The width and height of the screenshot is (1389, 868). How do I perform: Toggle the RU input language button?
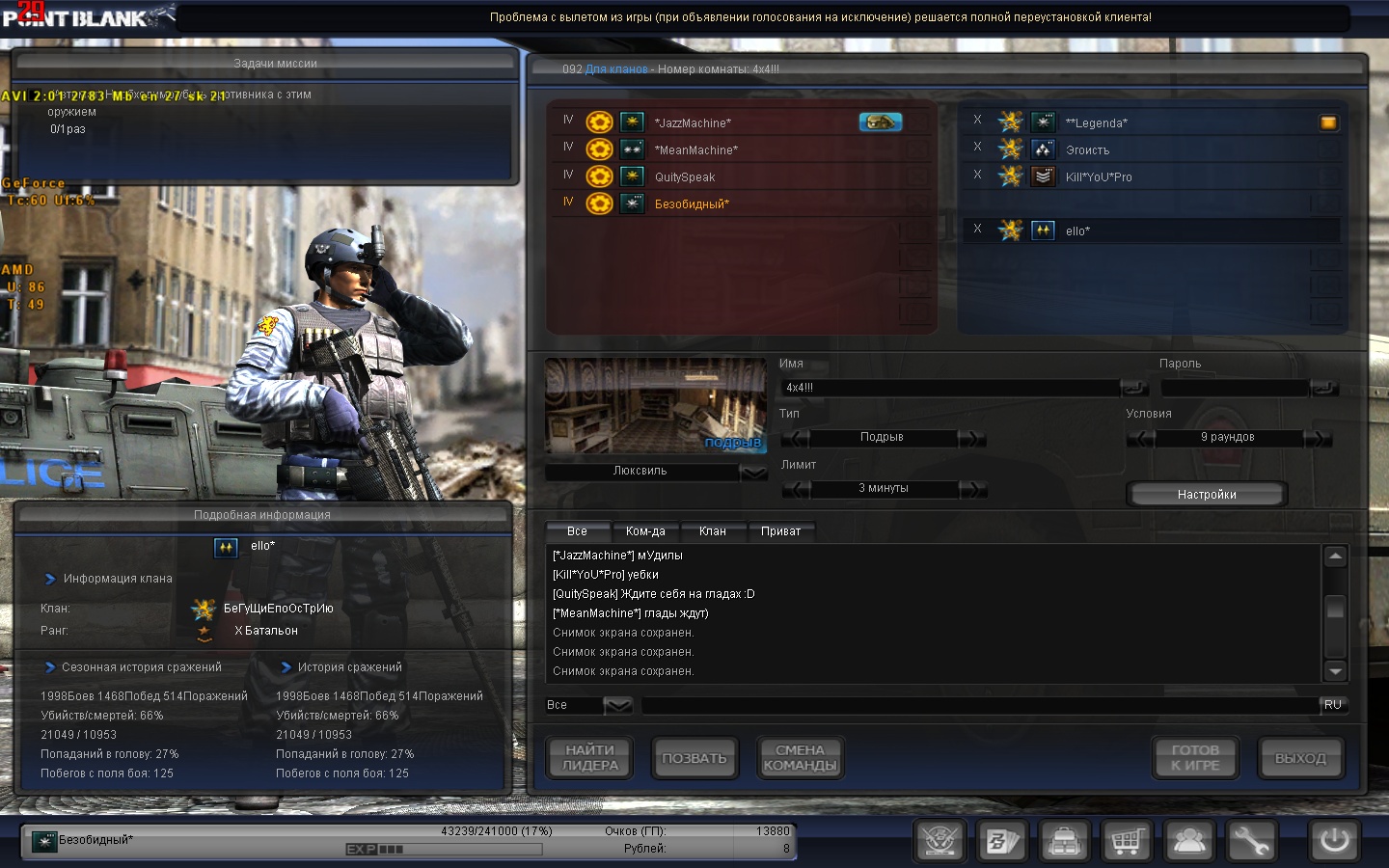tap(1333, 705)
